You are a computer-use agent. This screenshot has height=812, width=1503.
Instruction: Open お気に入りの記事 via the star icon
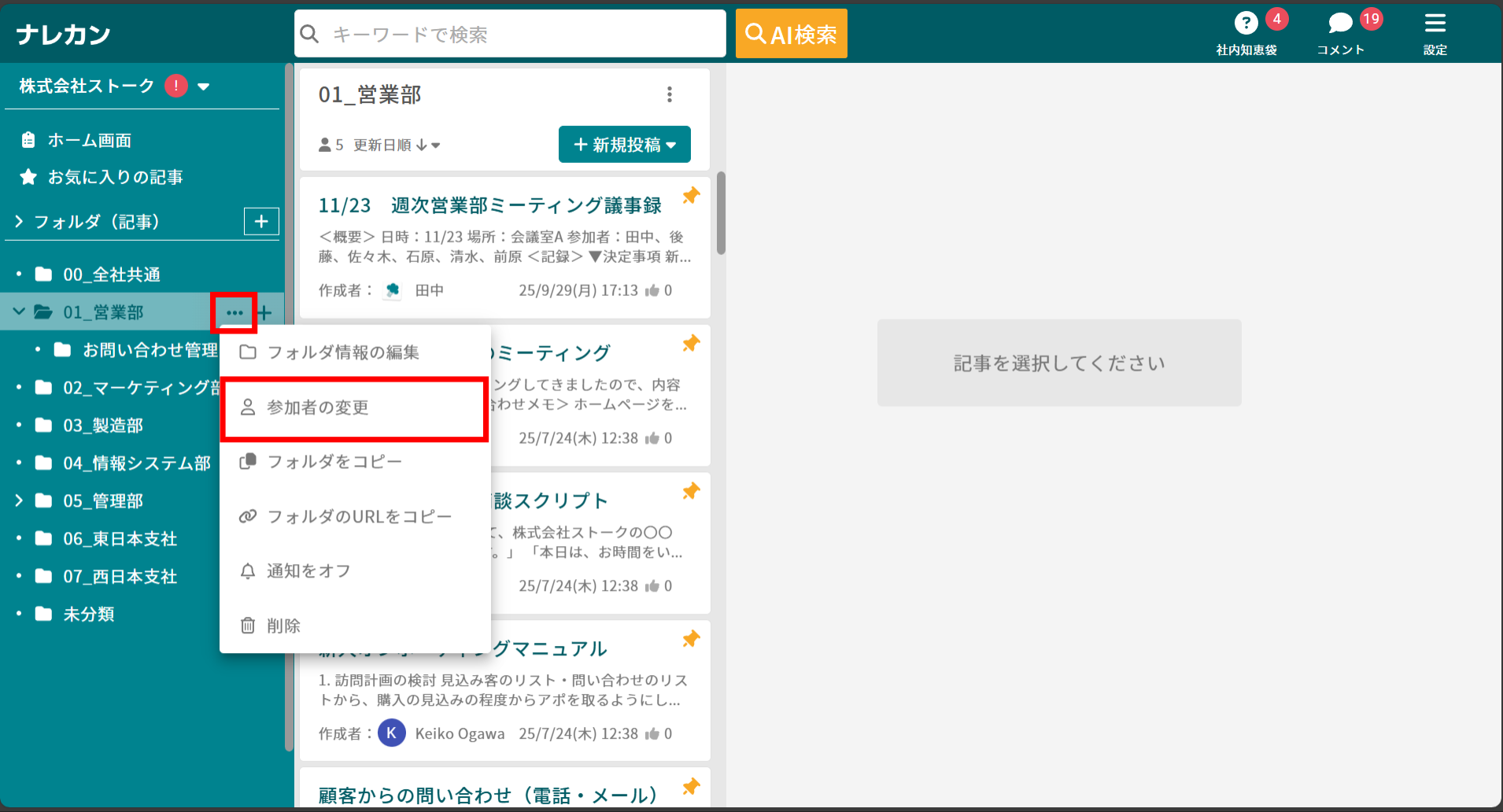click(x=29, y=176)
